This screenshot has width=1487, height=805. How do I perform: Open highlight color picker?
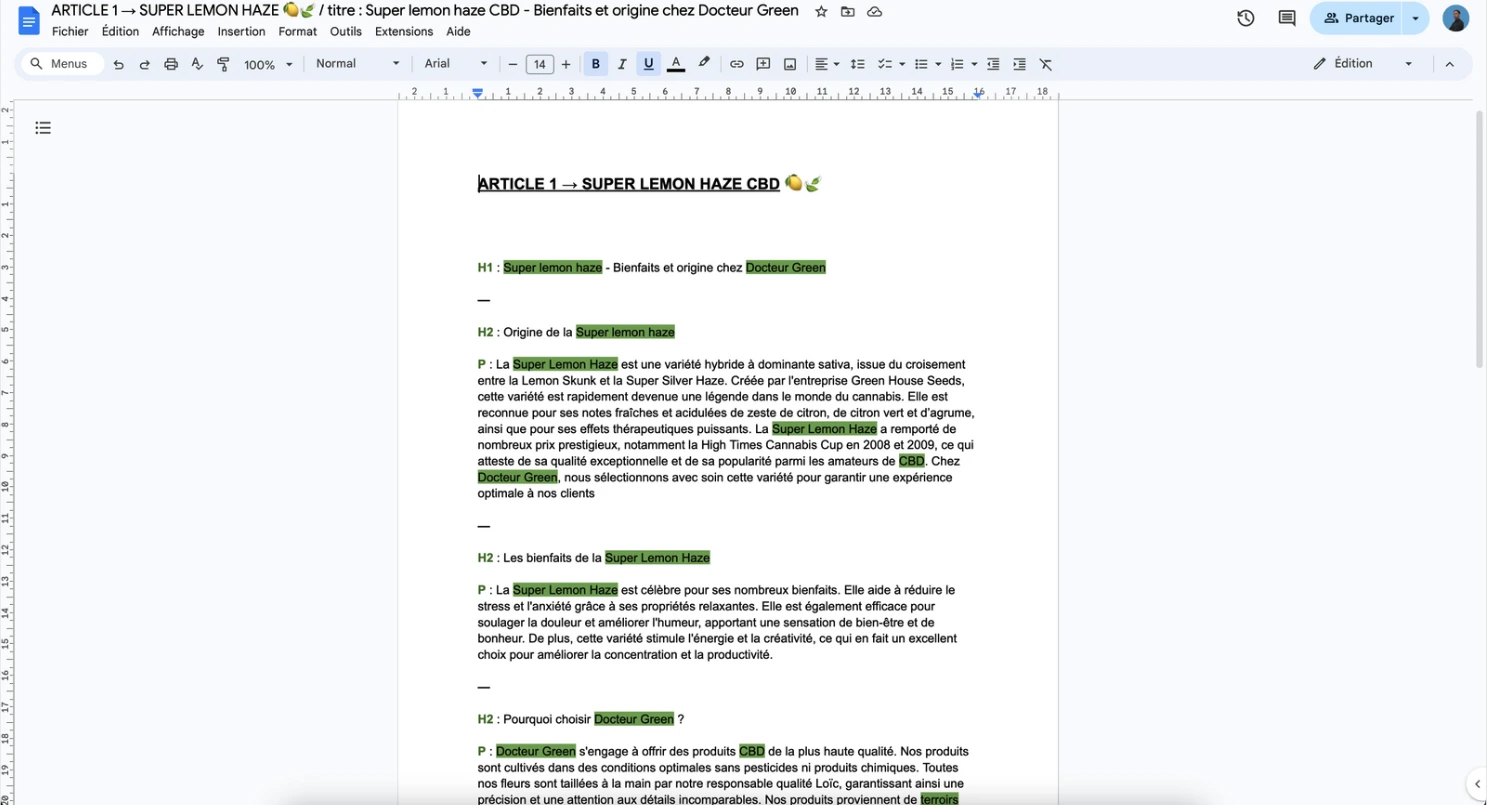click(704, 64)
